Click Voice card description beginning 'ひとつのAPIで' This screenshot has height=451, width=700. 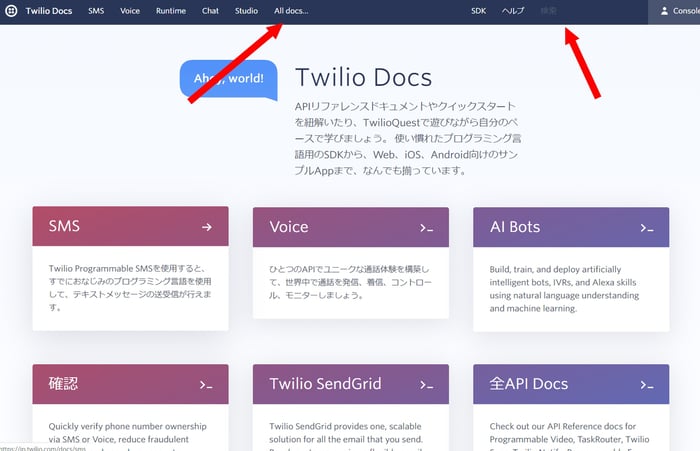coord(350,282)
